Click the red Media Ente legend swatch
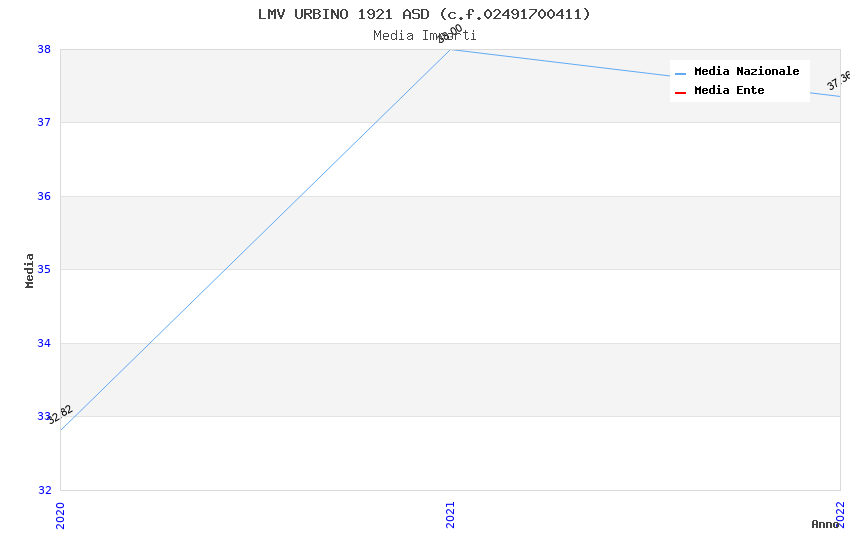 [680, 93]
